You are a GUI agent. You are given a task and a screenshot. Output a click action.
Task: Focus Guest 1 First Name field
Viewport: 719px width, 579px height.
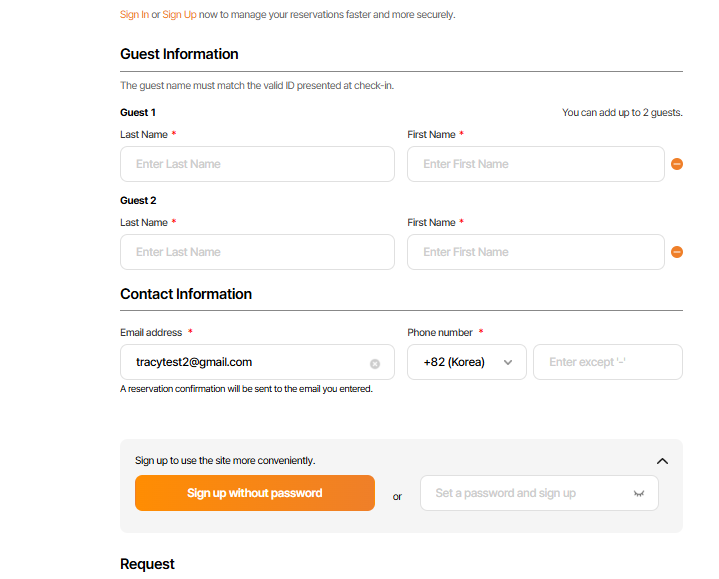point(535,164)
